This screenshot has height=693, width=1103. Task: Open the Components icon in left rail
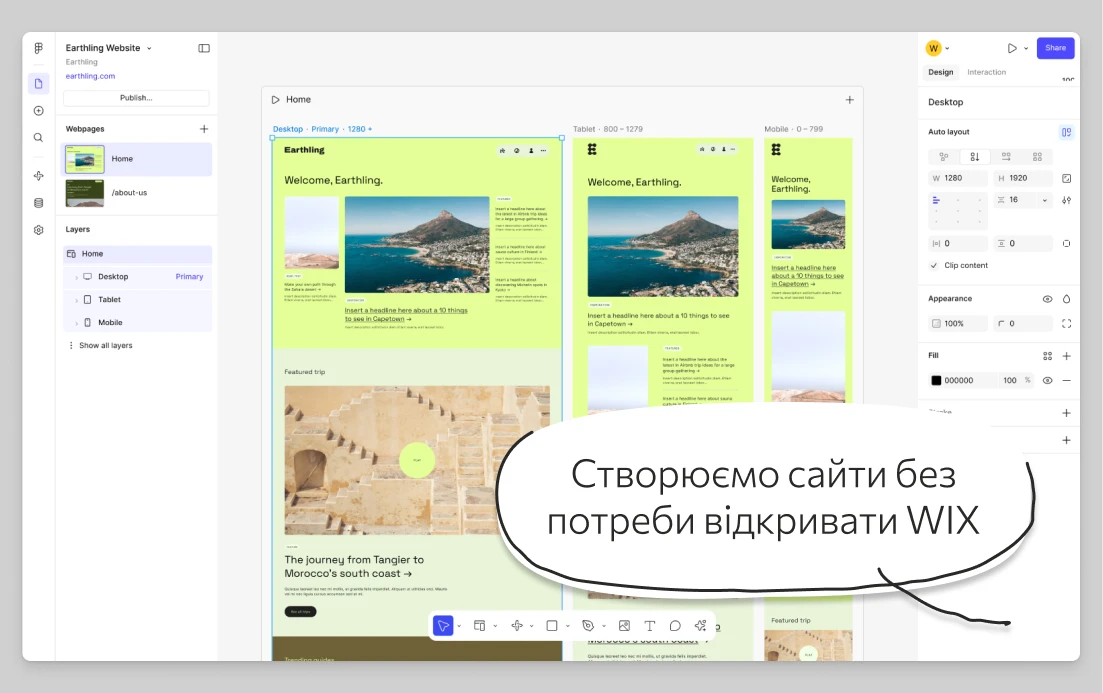point(39,176)
